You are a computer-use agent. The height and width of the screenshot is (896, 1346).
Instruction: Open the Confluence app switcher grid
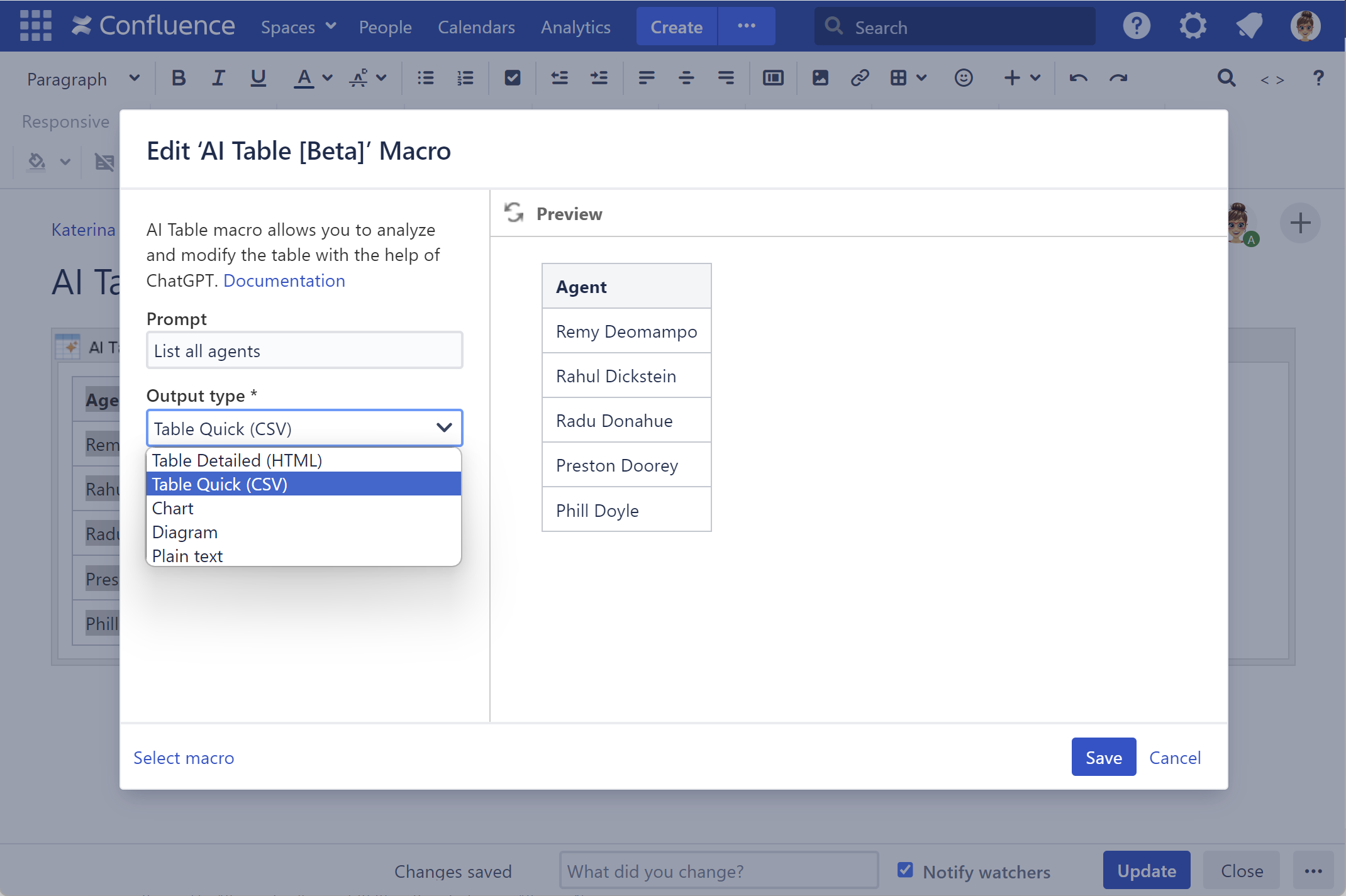tap(35, 26)
